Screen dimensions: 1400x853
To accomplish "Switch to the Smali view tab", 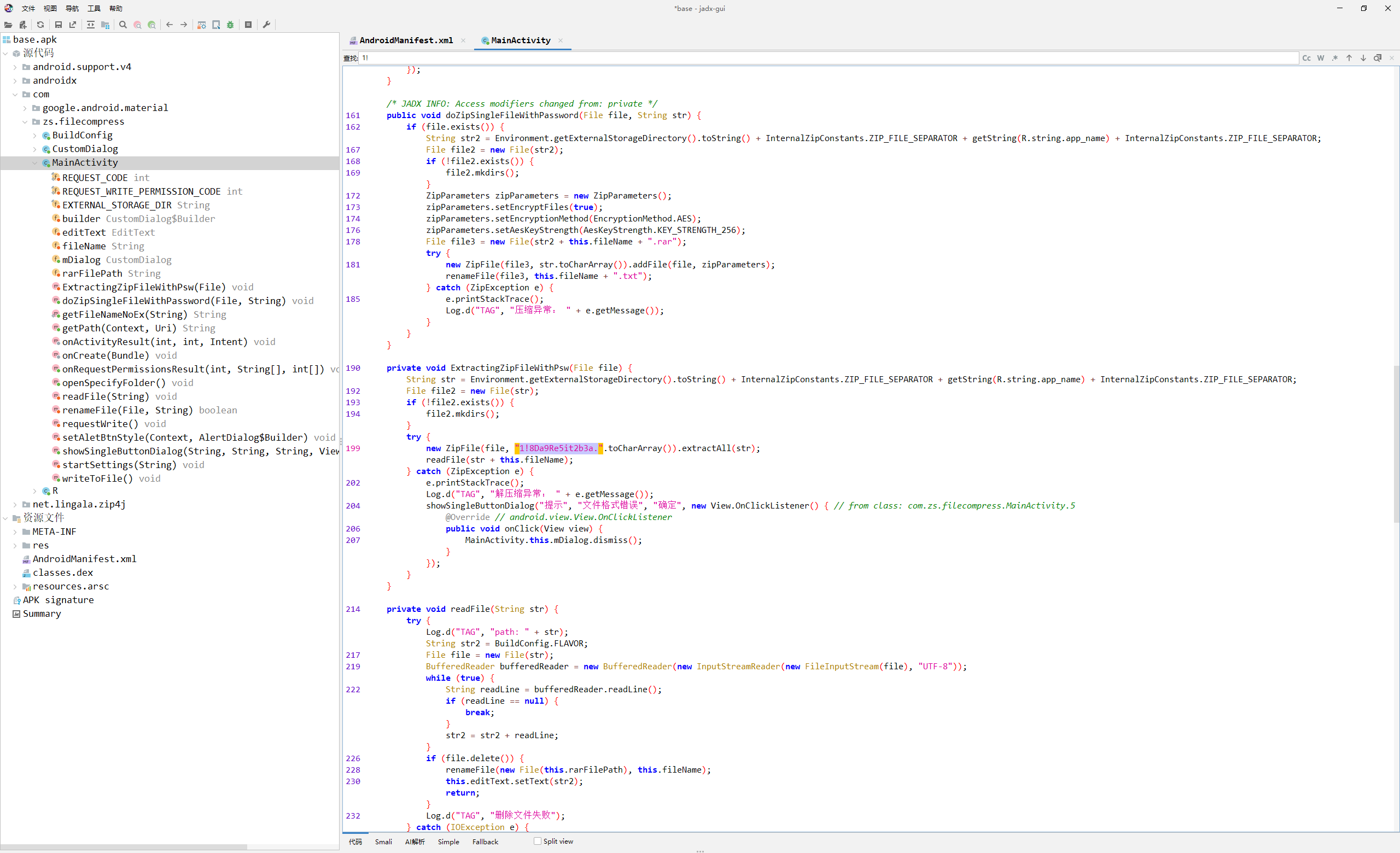I will click(383, 842).
